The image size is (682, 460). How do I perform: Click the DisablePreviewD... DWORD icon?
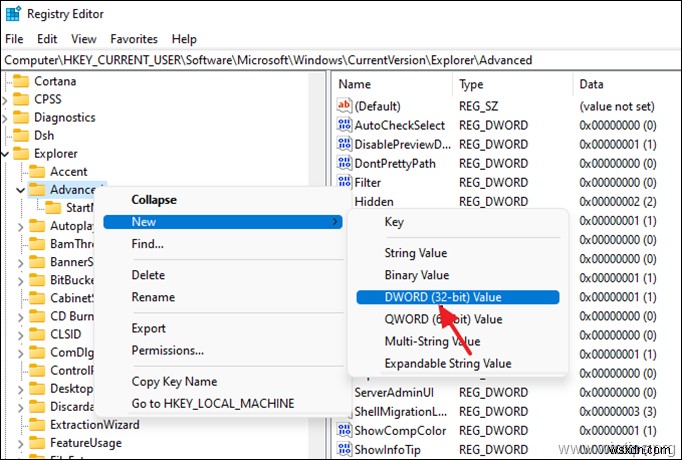tap(344, 144)
